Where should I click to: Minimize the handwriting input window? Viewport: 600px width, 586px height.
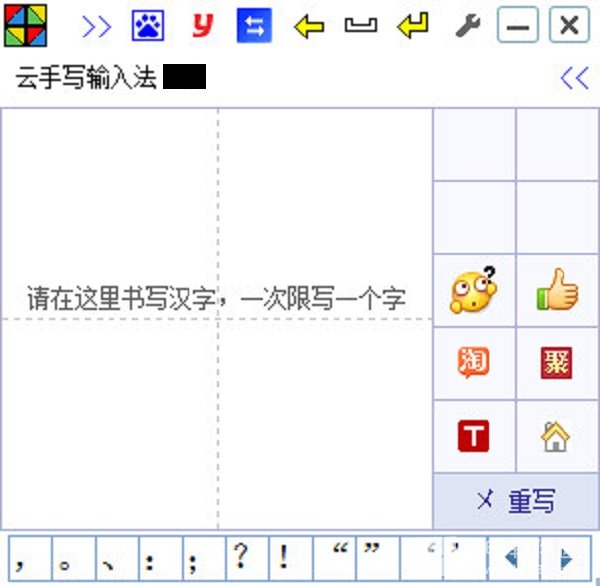point(518,26)
